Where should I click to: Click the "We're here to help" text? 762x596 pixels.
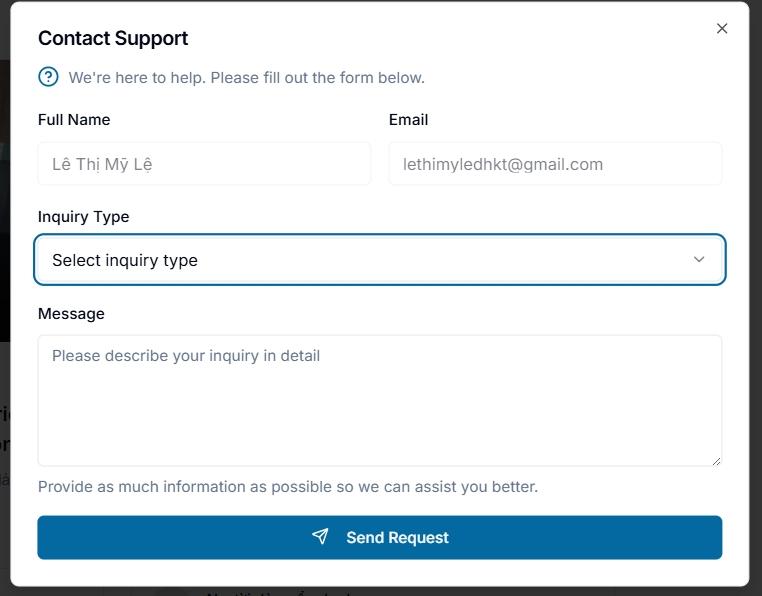246,78
